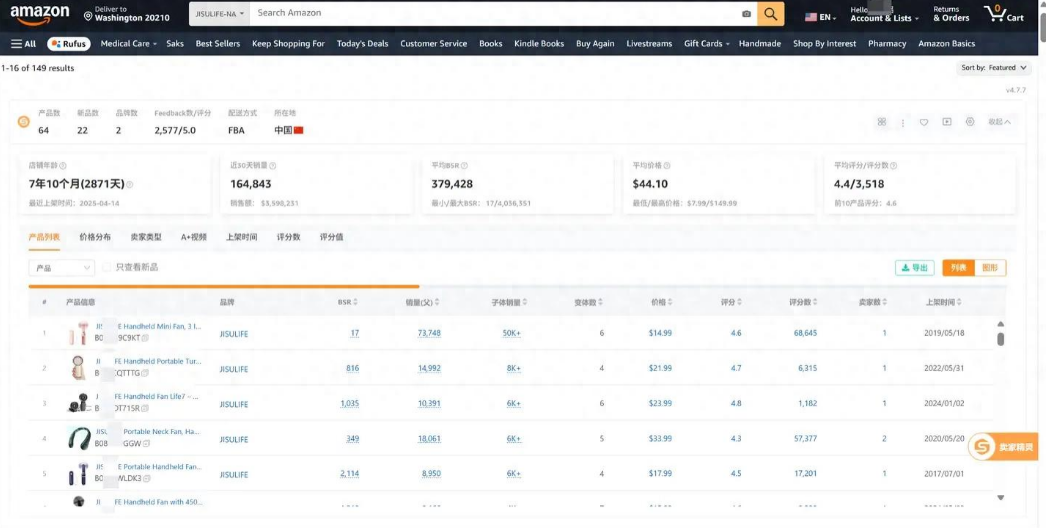Open Portable Neck Fan product link

click(148, 432)
